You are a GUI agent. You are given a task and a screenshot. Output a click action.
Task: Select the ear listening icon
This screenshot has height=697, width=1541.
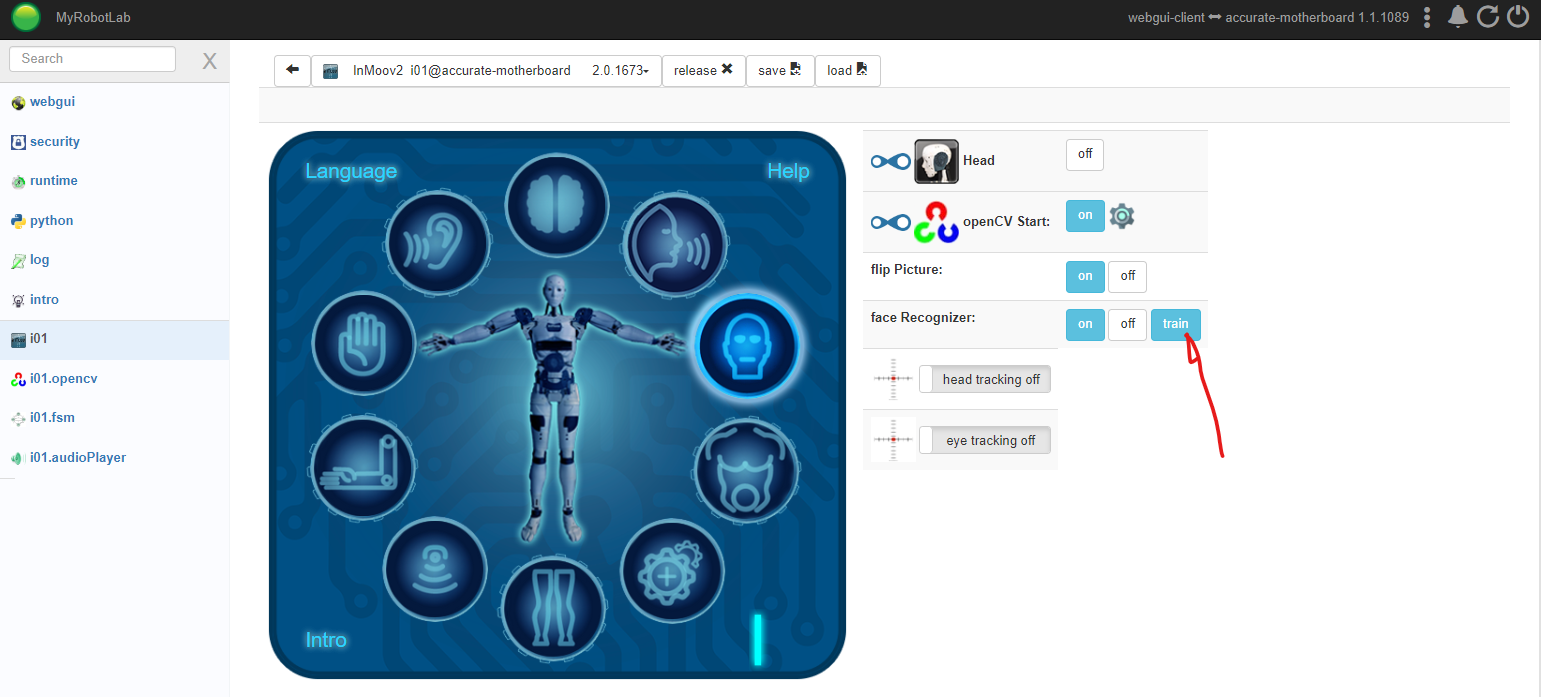437,245
